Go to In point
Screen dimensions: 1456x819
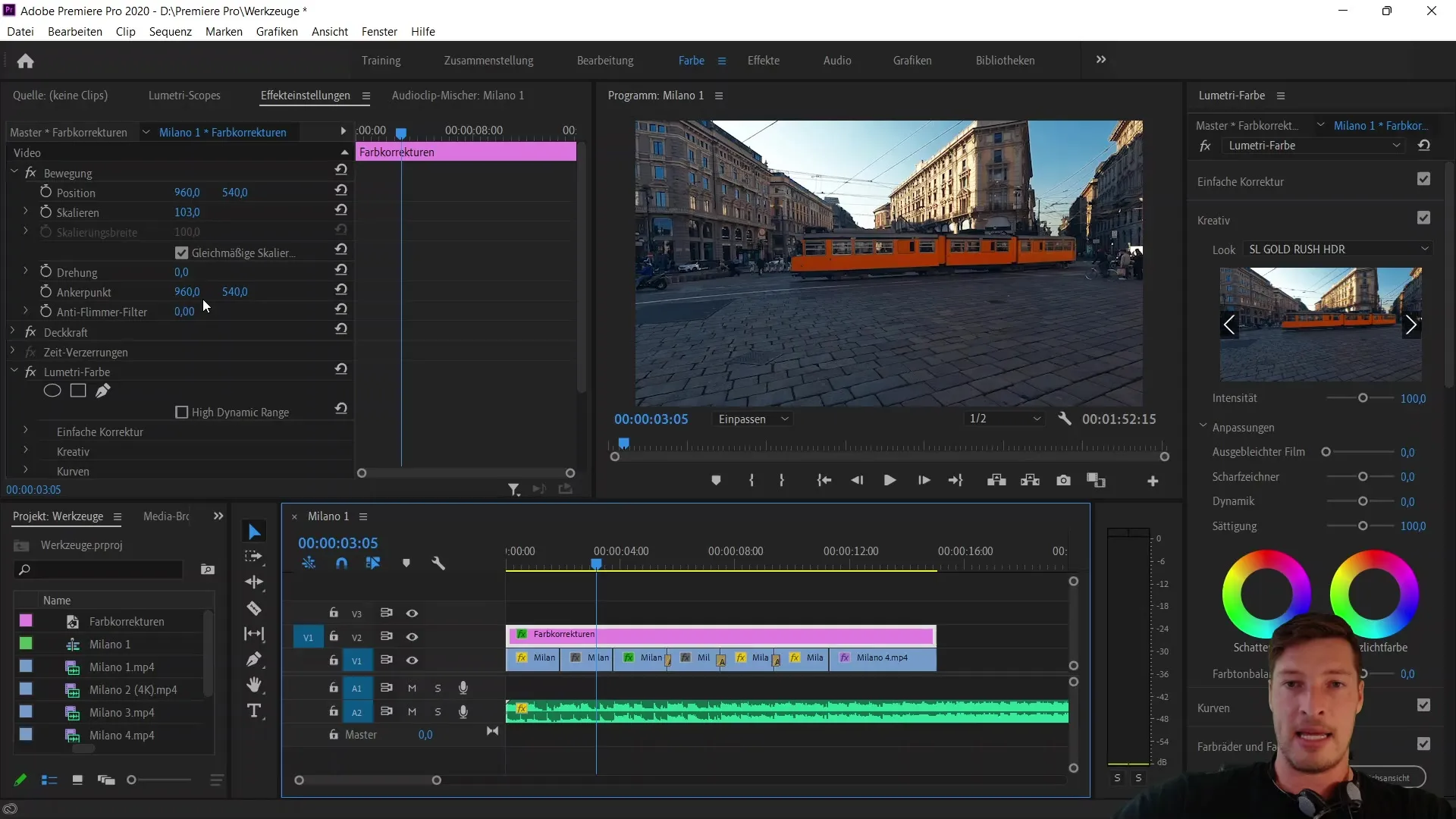[824, 481]
